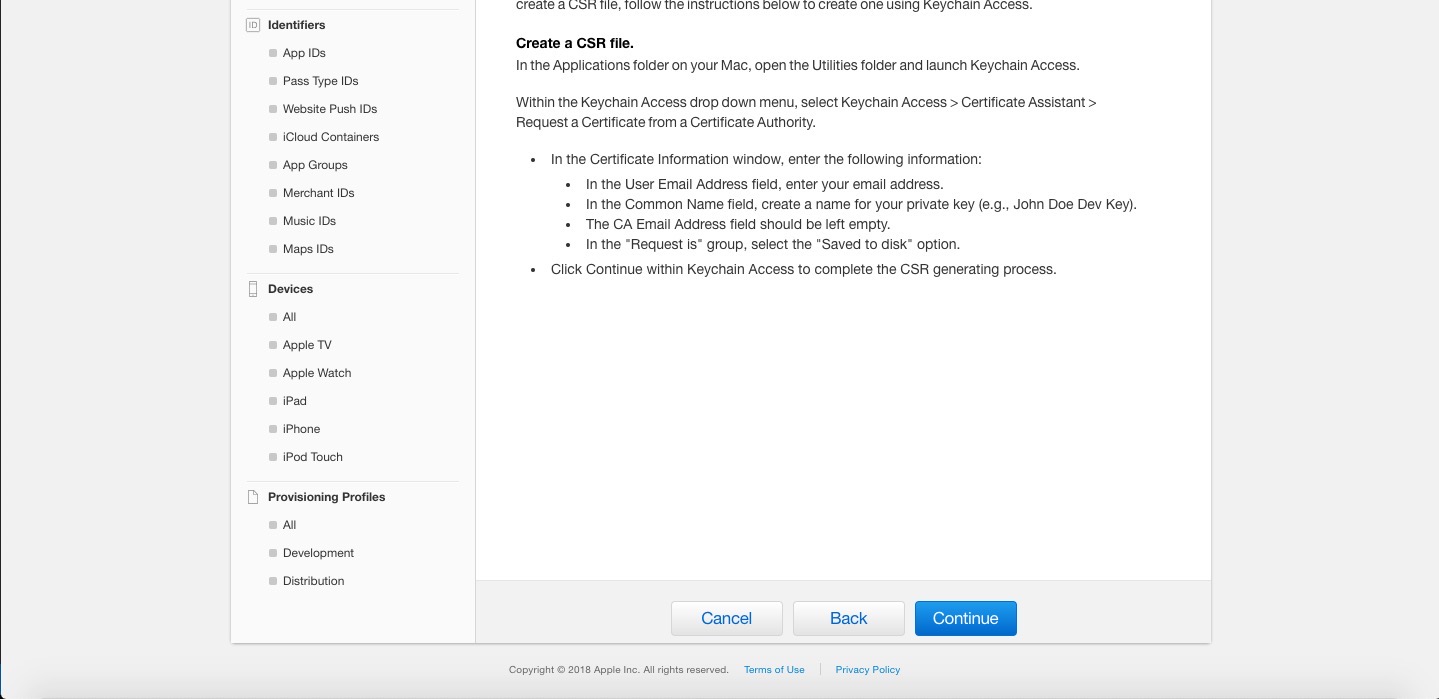The height and width of the screenshot is (699, 1439).
Task: Click the Cancel button
Action: pos(727,618)
